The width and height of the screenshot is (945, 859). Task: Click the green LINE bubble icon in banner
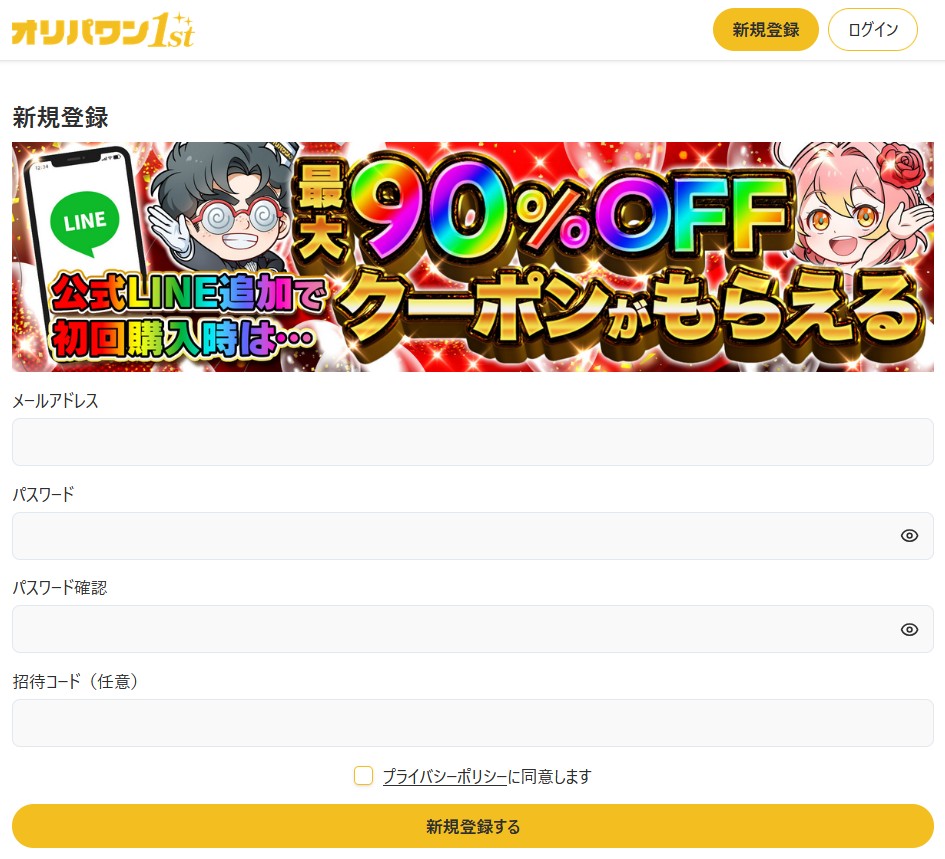pyautogui.click(x=84, y=223)
